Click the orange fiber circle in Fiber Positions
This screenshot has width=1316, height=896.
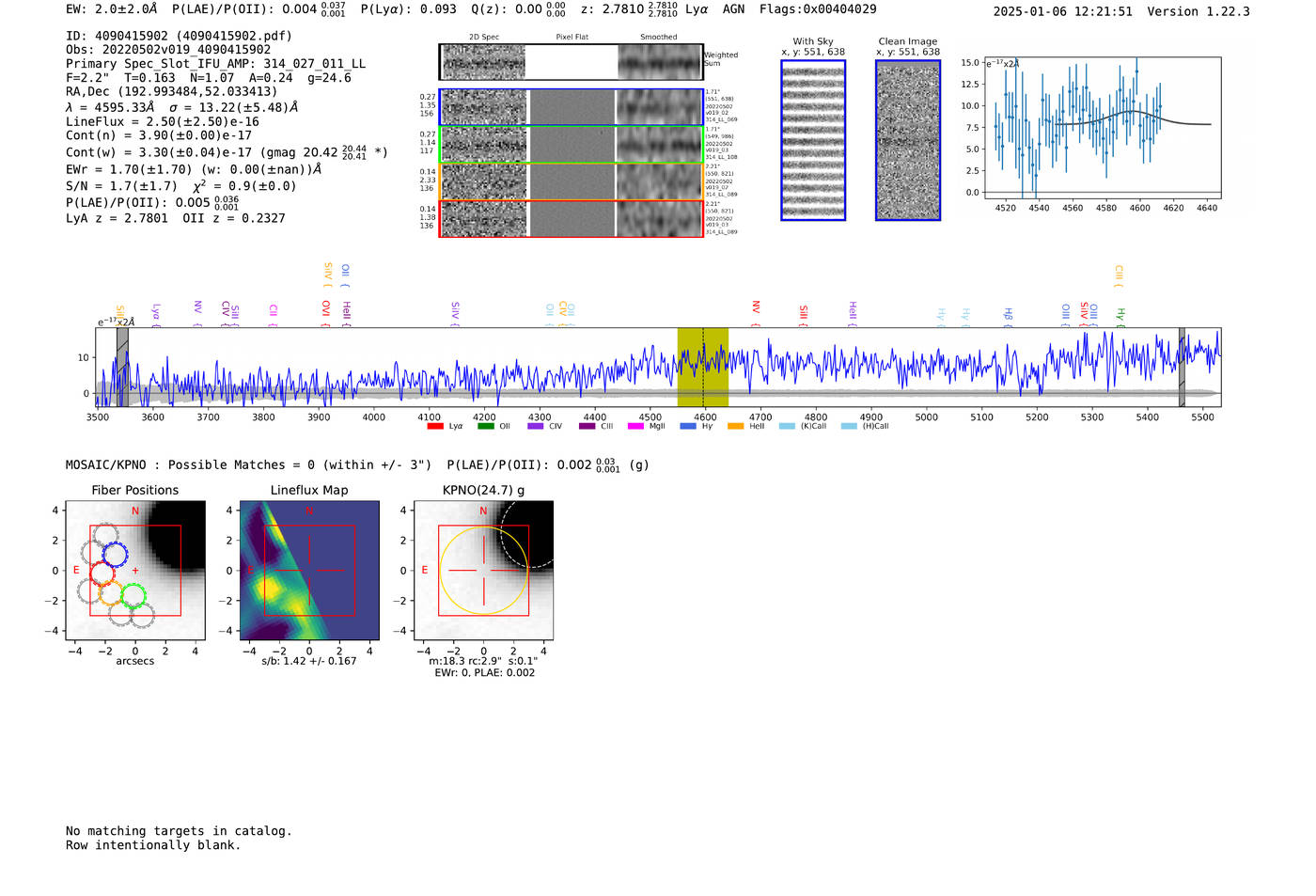point(110,593)
